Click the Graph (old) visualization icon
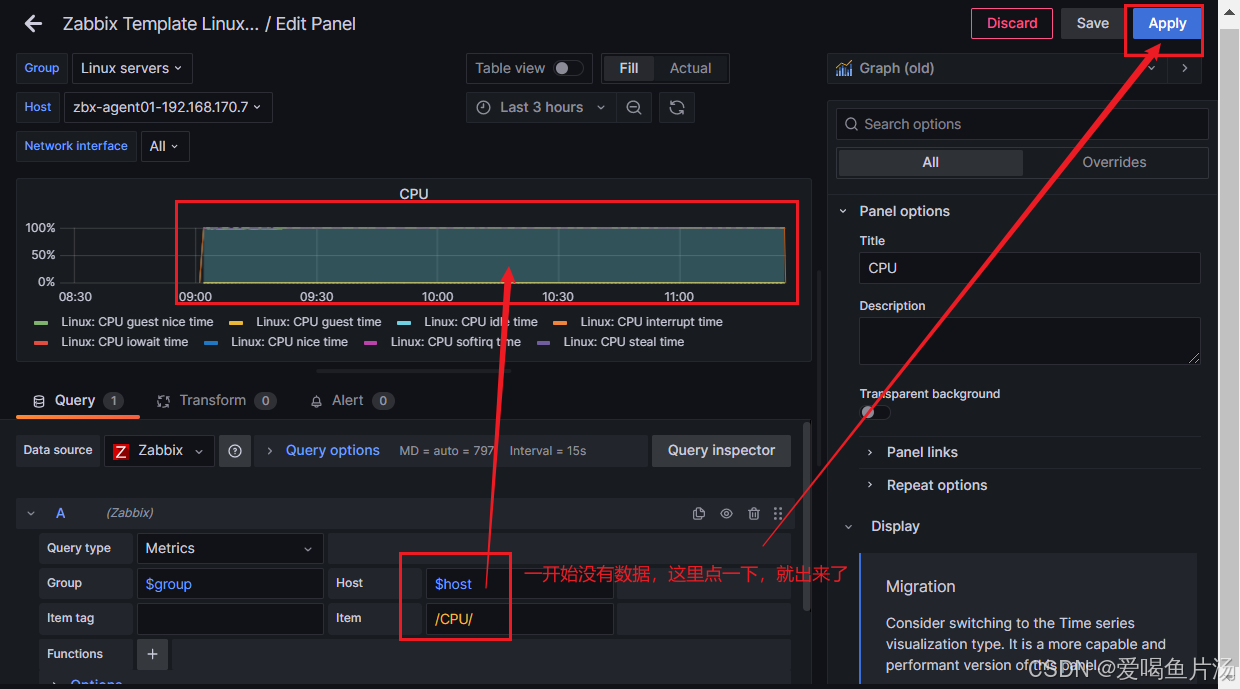The image size is (1240, 689). (844, 68)
